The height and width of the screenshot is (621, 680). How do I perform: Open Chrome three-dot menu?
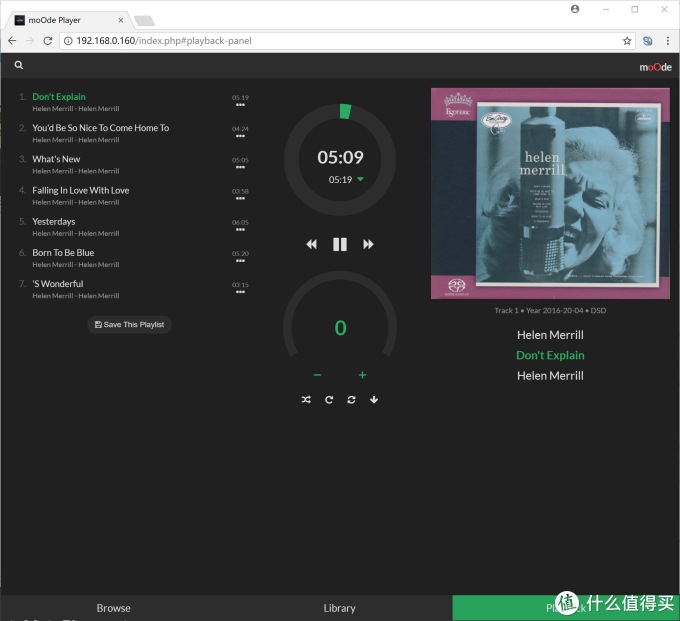(x=667, y=41)
